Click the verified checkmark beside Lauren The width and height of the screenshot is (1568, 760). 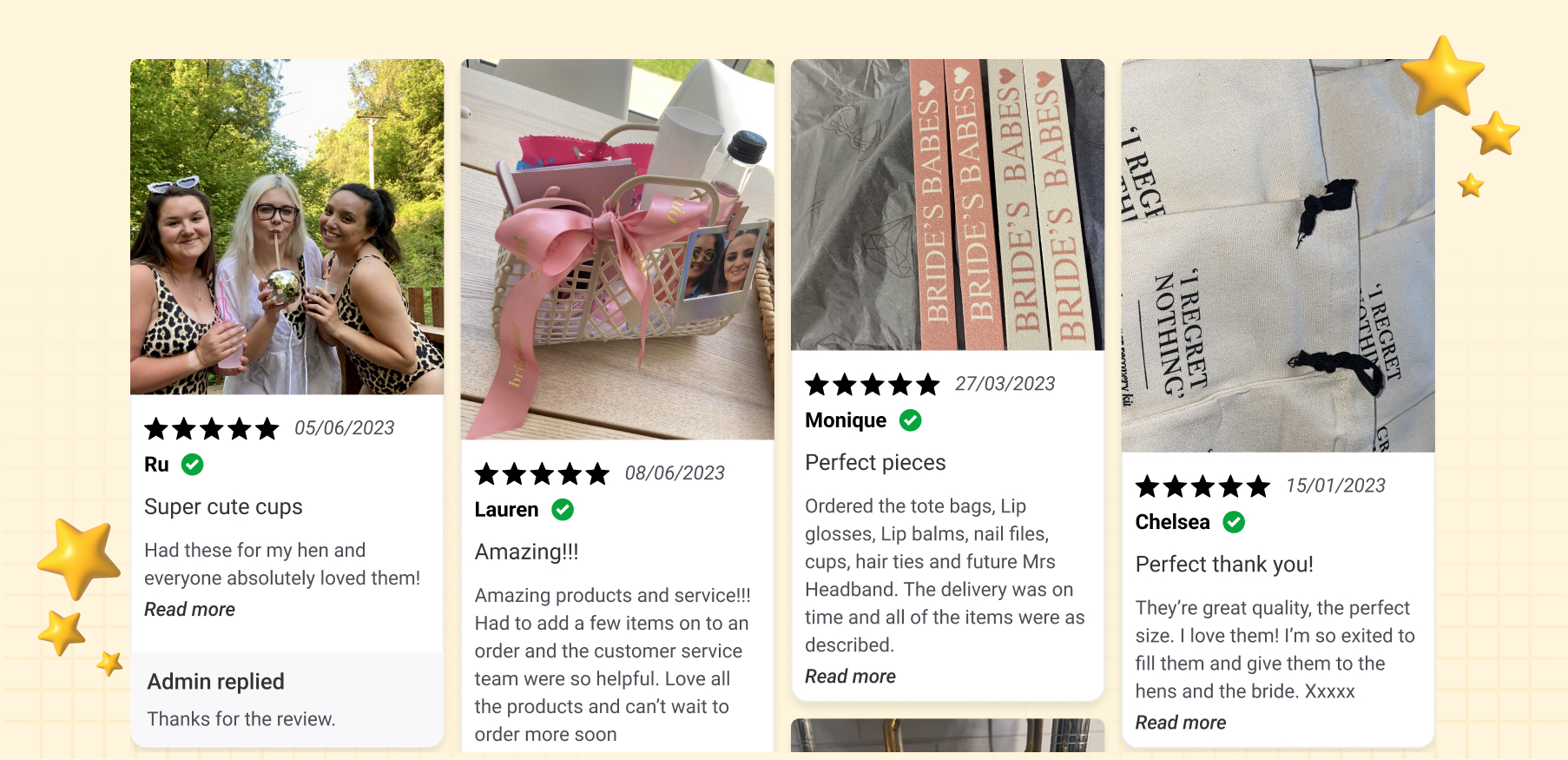(x=563, y=510)
